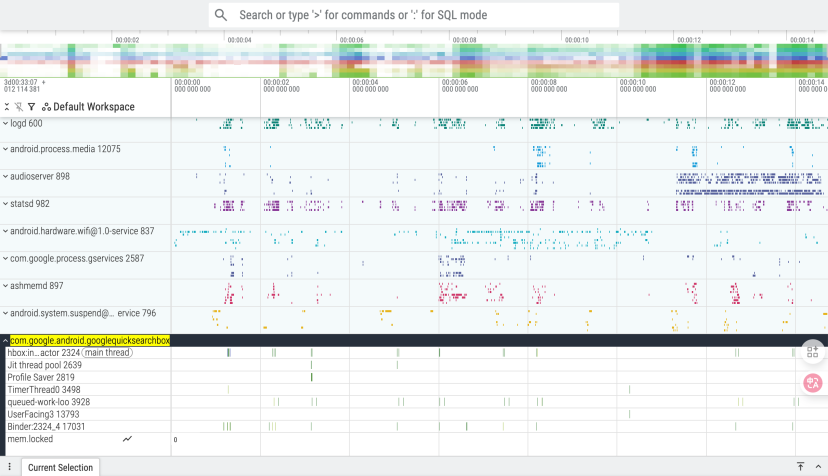
Task: Expand the statsd 982 track group
Action: coord(5,204)
